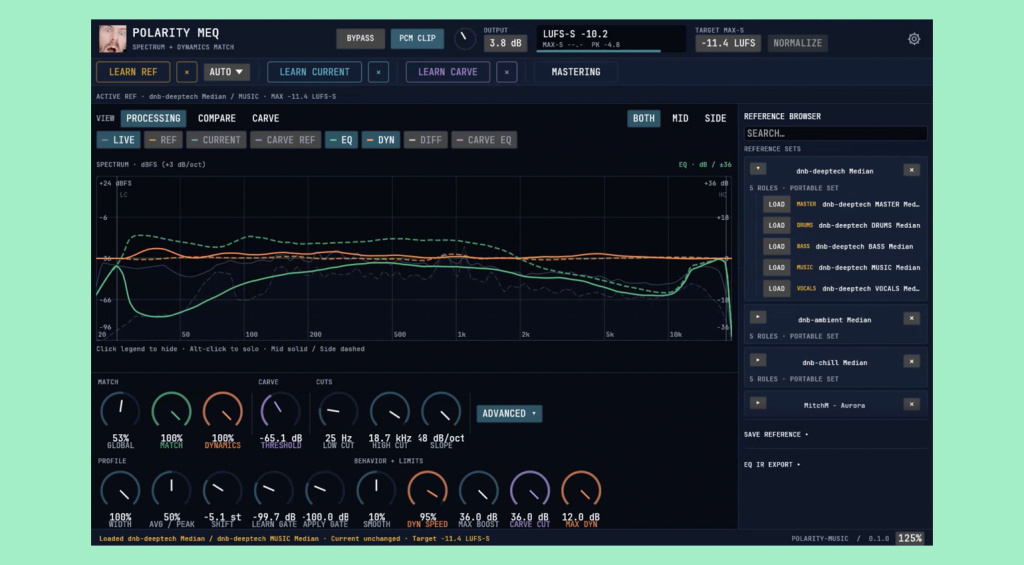Remove the MitchM - Aurora reference

tap(912, 404)
